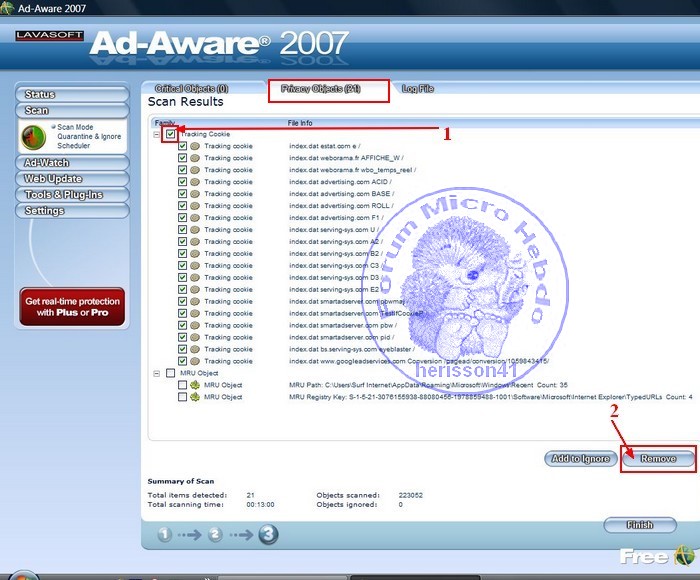The width and height of the screenshot is (700, 580).
Task: Click the Finish button
Action: tap(640, 525)
